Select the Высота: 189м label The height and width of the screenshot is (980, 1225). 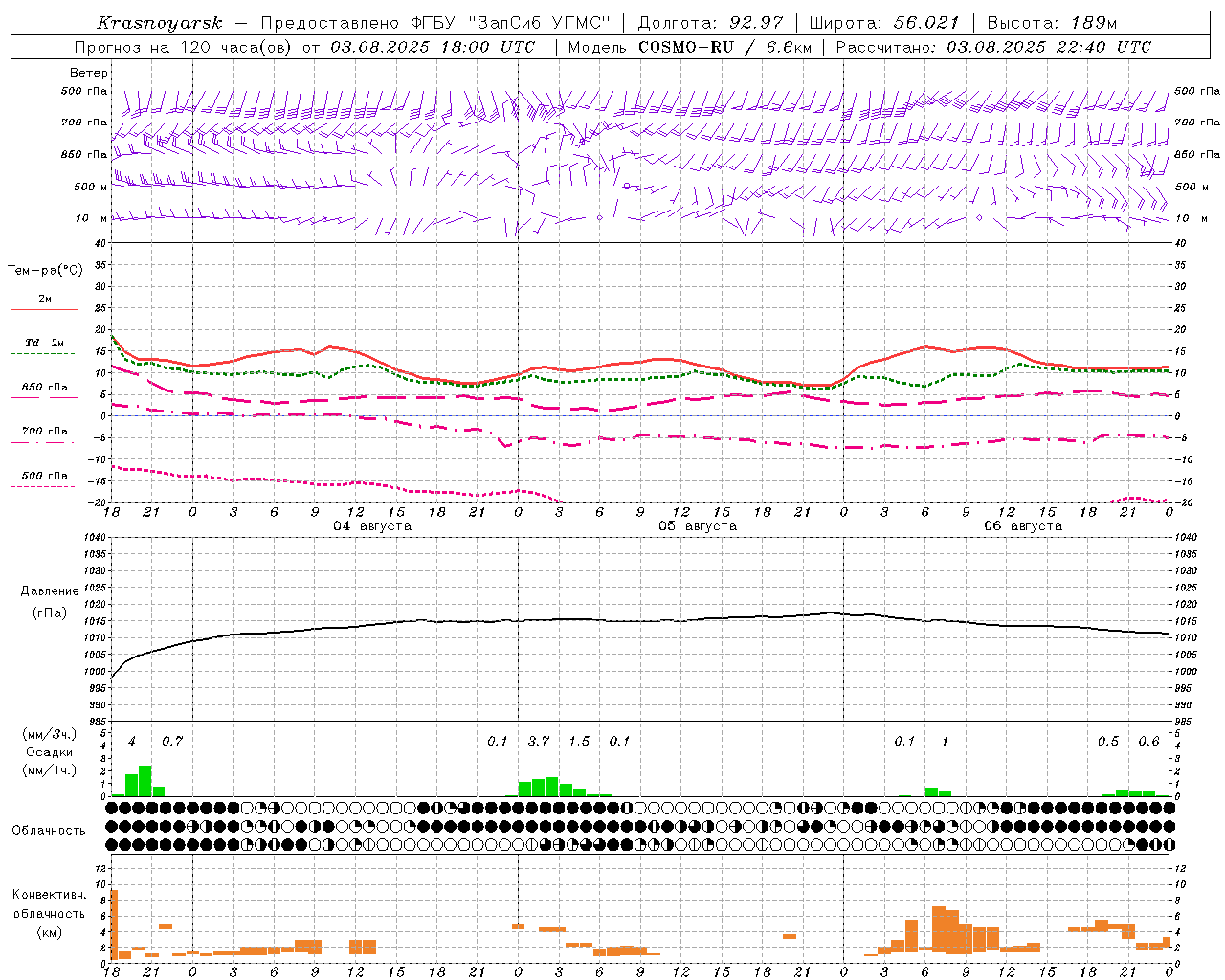coord(1052,23)
